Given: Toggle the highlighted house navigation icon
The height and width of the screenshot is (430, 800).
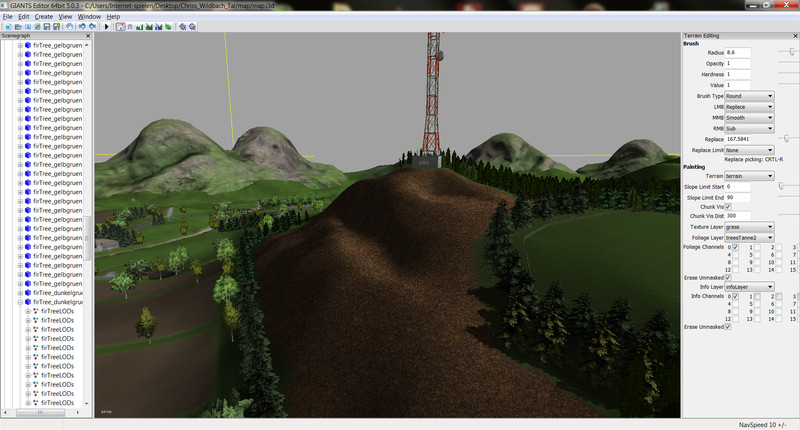Looking at the screenshot, I should tap(120, 27).
